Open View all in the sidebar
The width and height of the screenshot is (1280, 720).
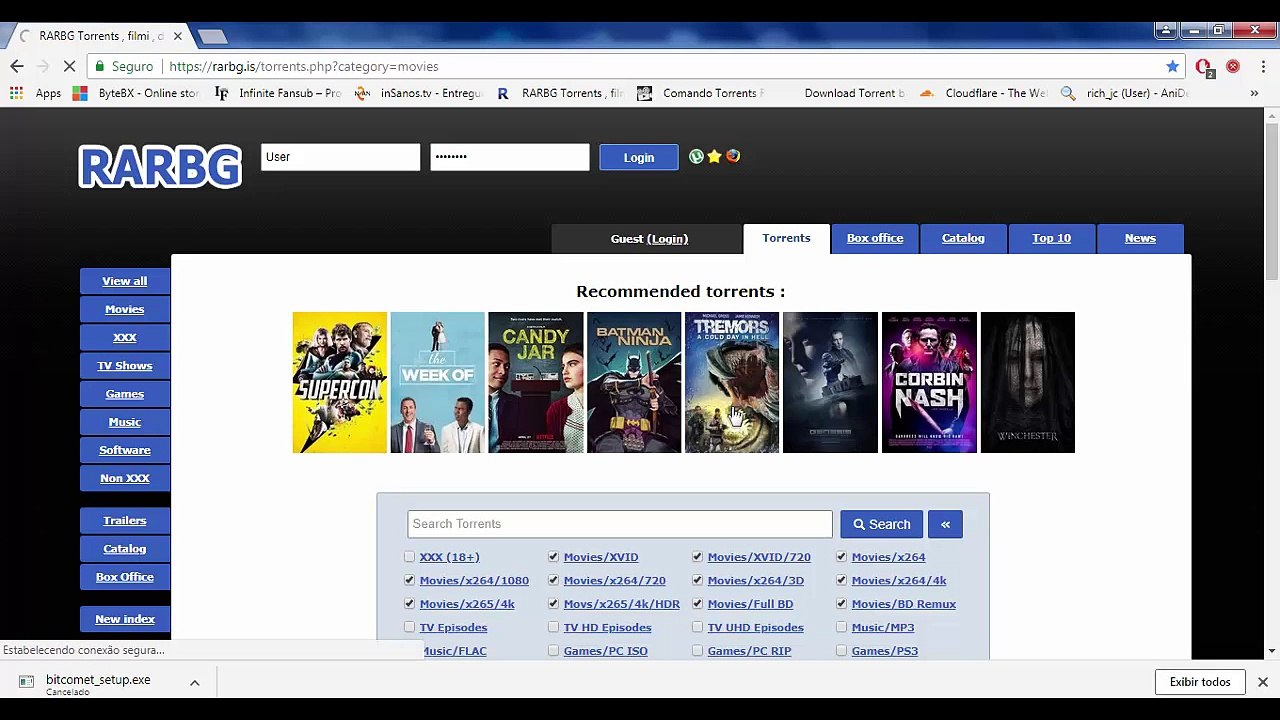tap(125, 281)
